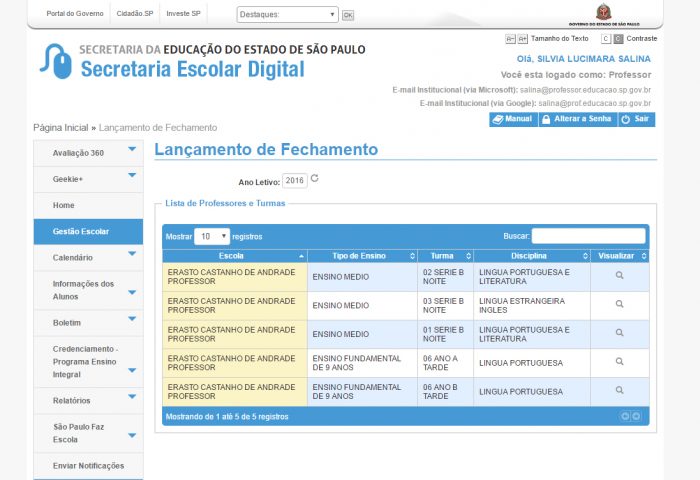View closing for 06 ANO B TARDE
The image size is (700, 480).
coord(619,390)
